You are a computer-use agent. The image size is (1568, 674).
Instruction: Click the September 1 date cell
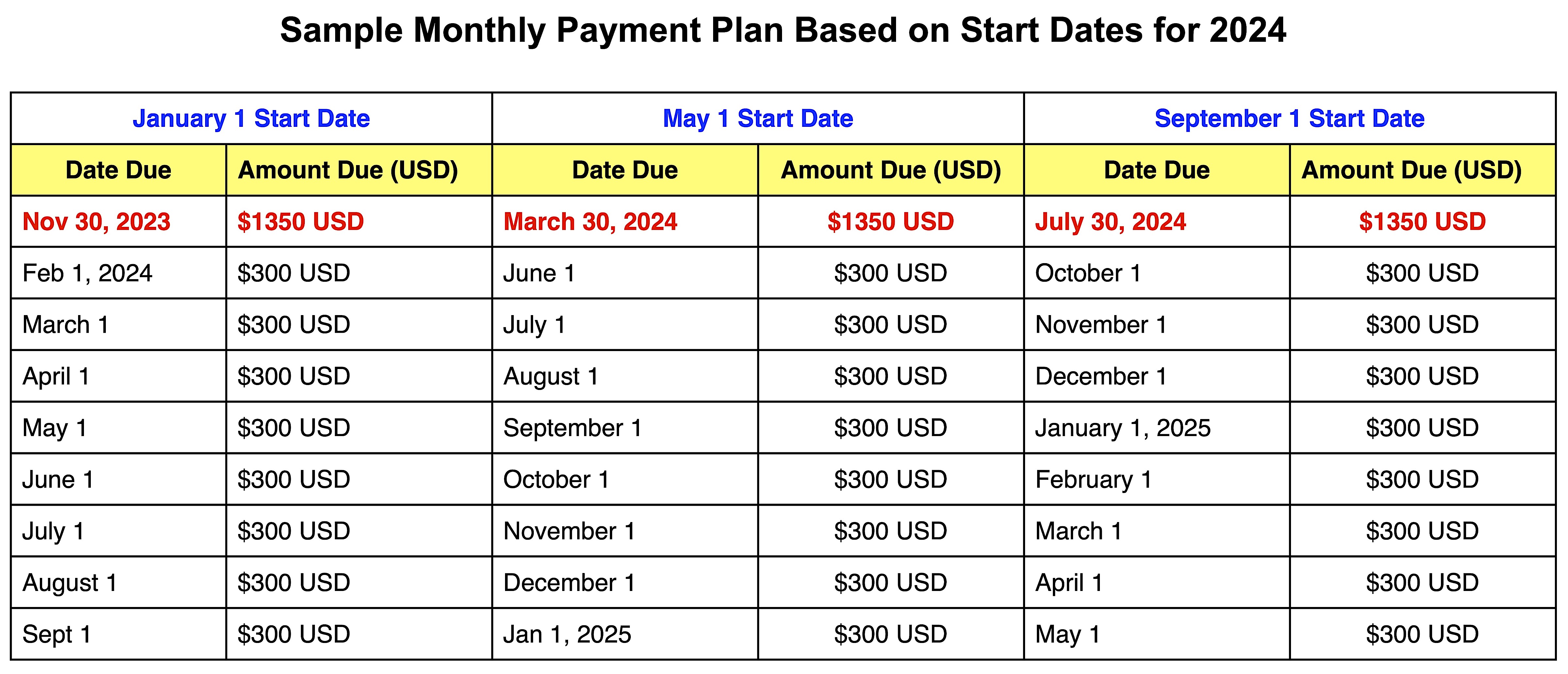pyautogui.click(x=572, y=428)
